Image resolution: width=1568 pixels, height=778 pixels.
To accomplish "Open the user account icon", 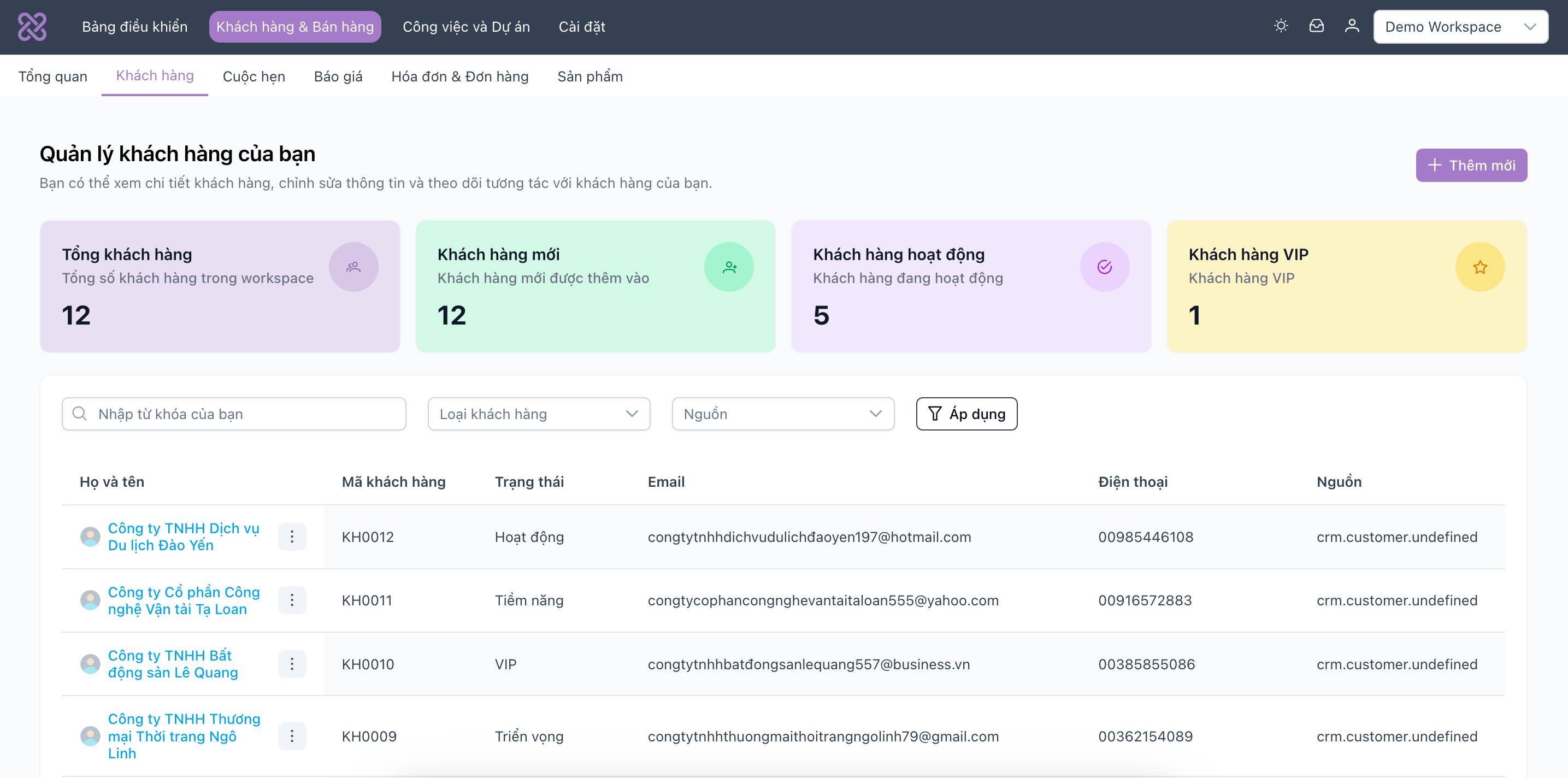I will point(1351,26).
